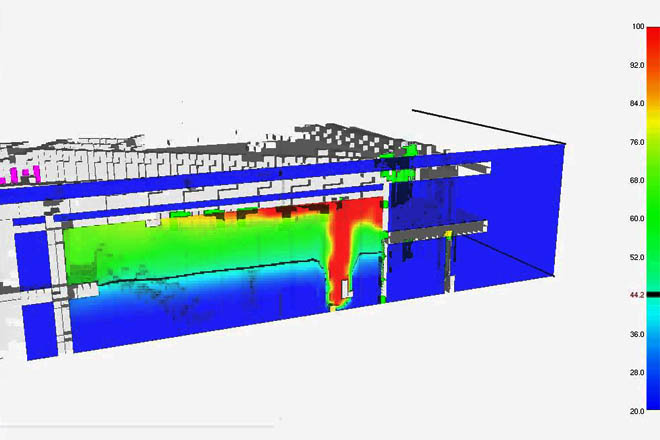Click the 76.0 scale label

click(637, 142)
